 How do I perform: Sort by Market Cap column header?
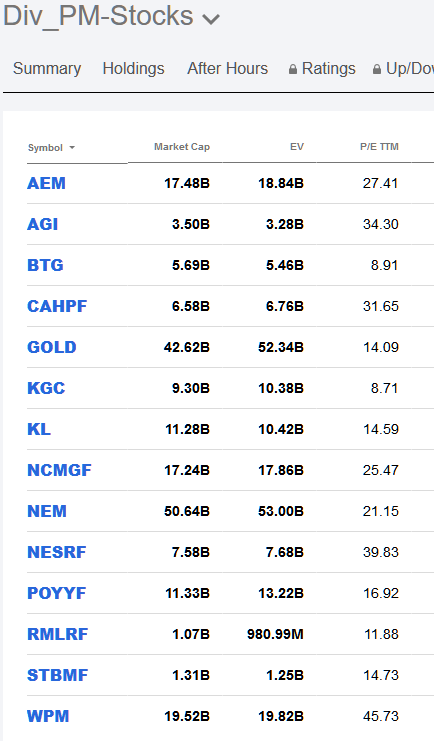coord(182,147)
